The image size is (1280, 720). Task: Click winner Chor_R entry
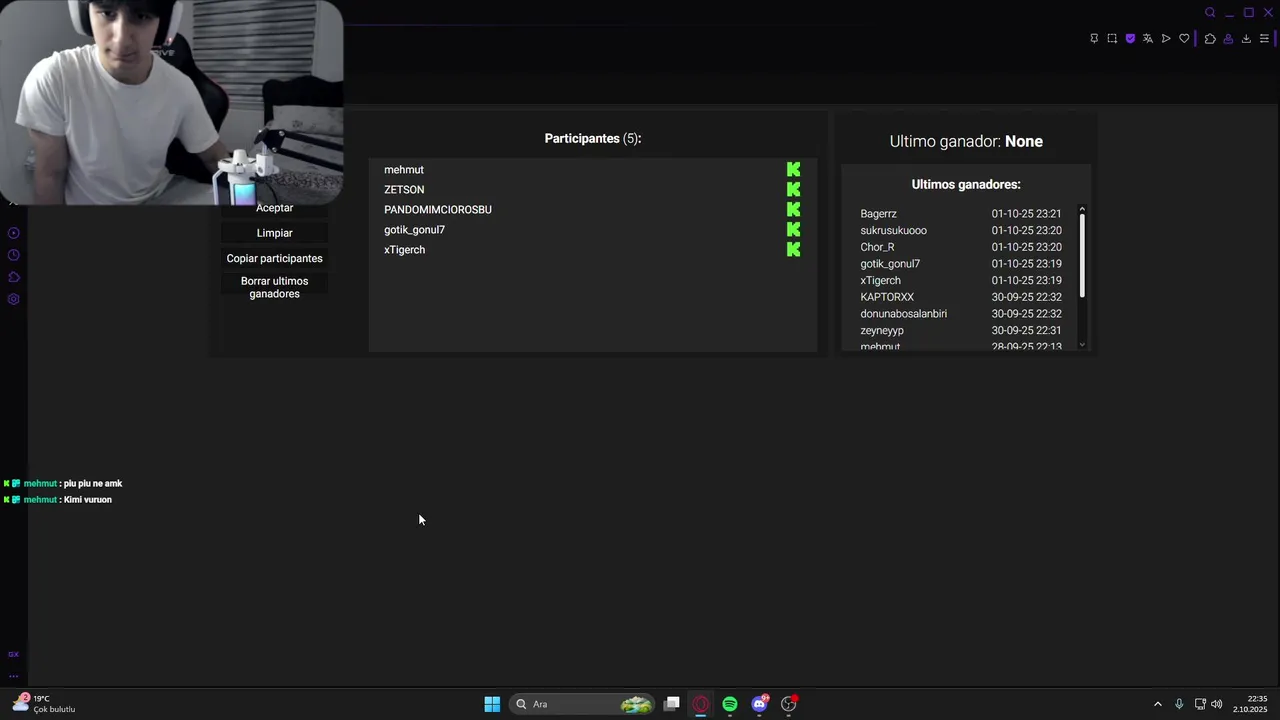coord(877,247)
